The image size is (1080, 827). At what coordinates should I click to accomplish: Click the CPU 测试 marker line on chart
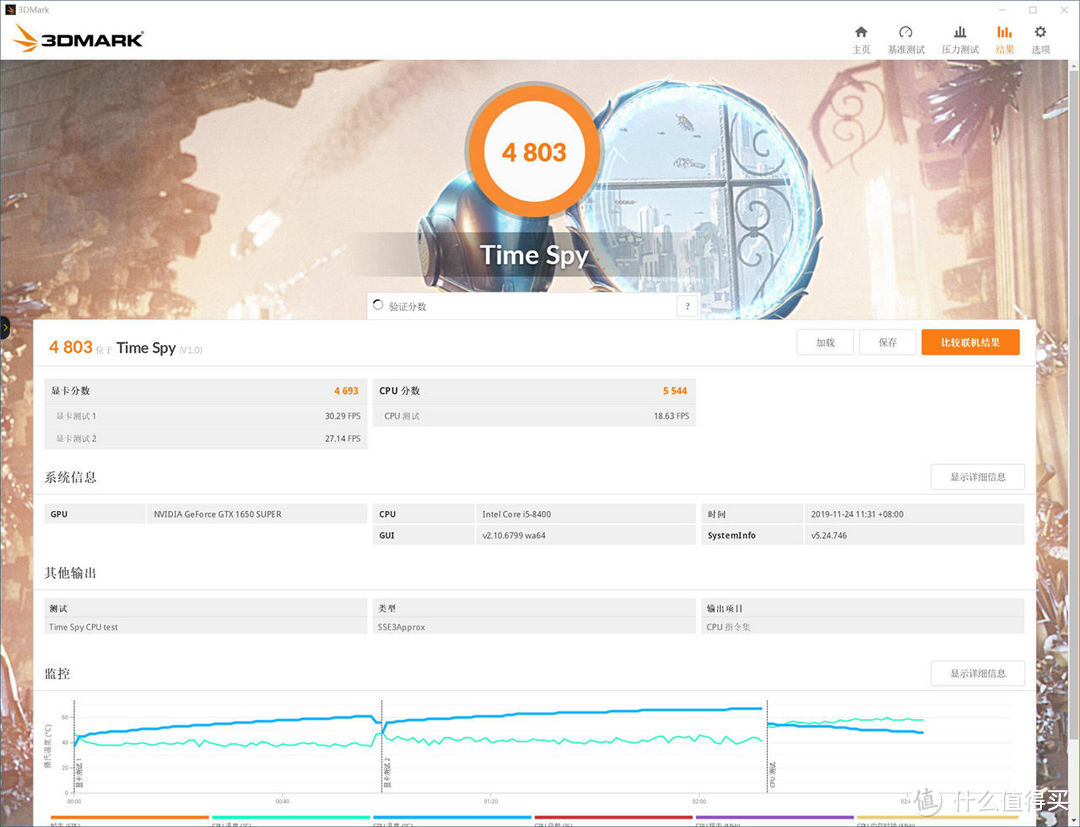767,747
